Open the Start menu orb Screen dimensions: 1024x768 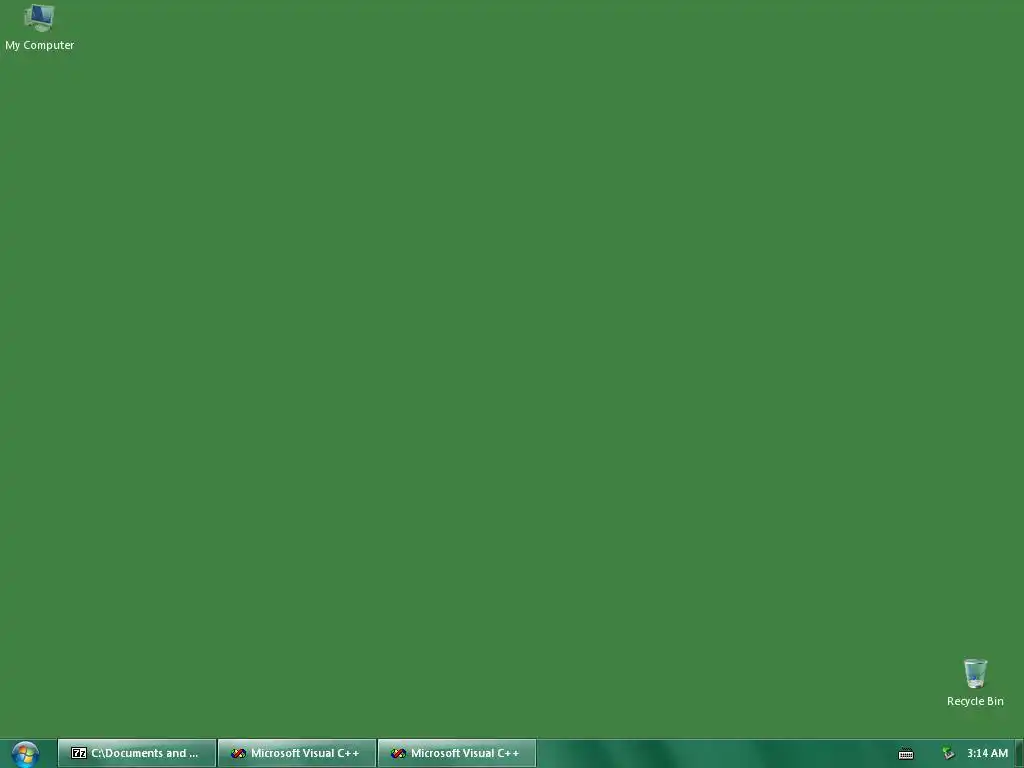point(25,754)
